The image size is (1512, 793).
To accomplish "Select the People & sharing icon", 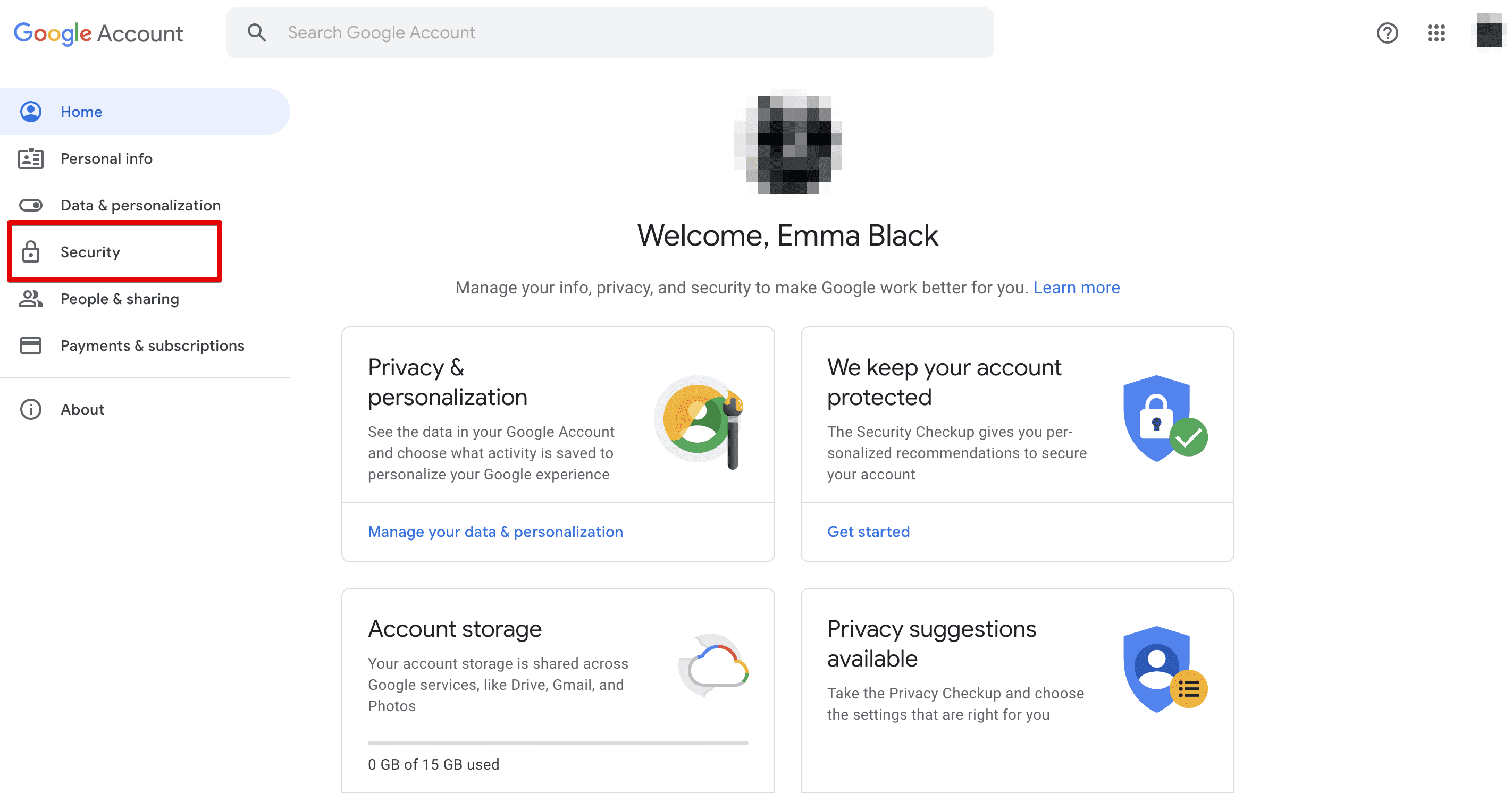I will (x=30, y=299).
